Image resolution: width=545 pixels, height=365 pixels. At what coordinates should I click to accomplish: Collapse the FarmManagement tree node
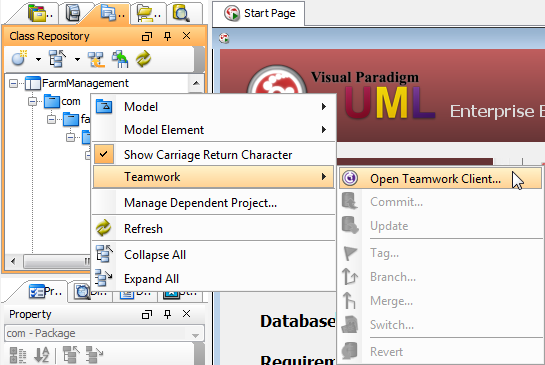(14, 83)
